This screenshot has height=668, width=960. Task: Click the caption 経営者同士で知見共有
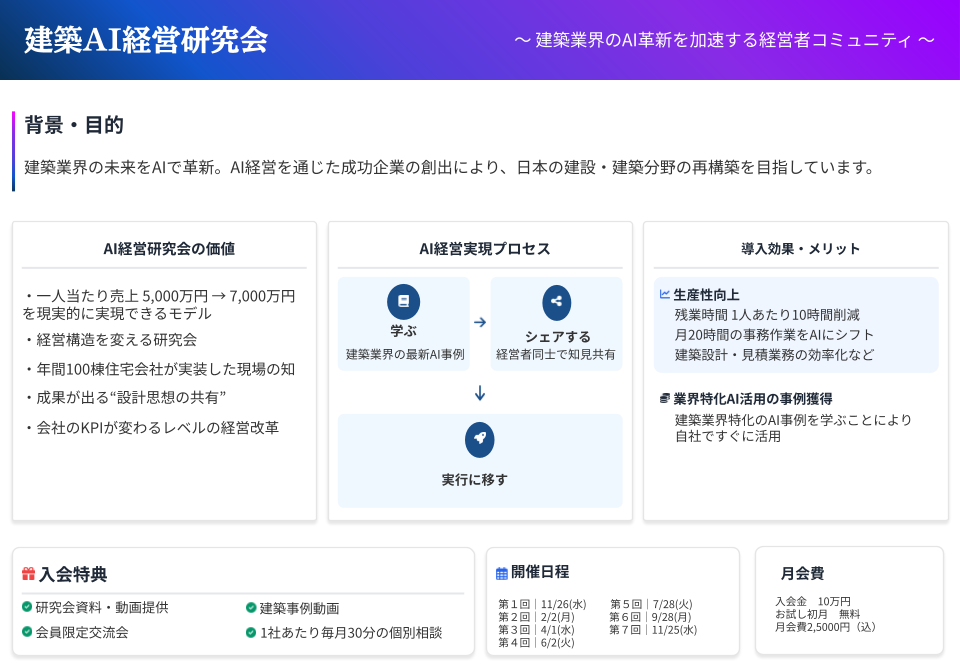[555, 355]
